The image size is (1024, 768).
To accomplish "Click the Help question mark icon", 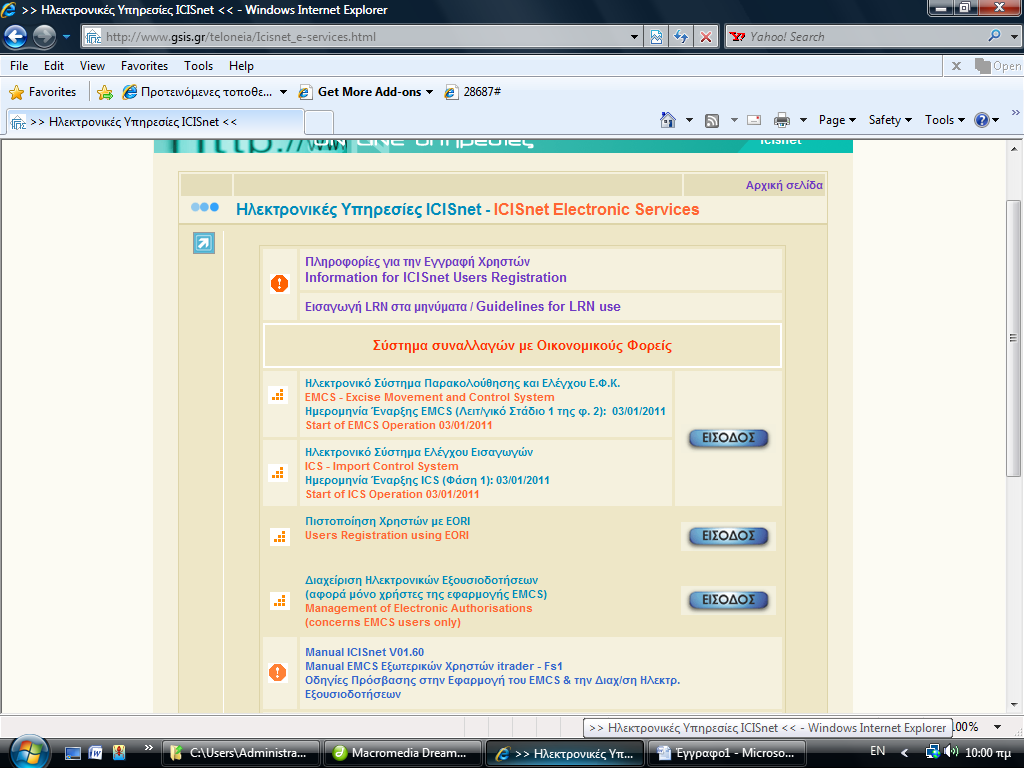I will tap(982, 120).
